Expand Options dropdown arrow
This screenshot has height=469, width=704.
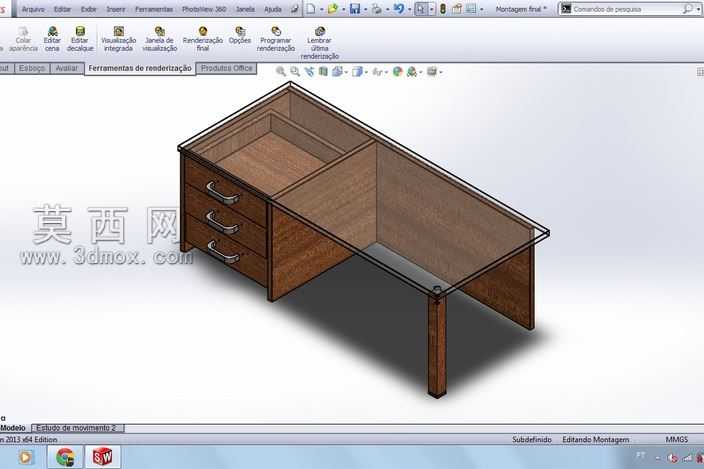click(x=482, y=9)
